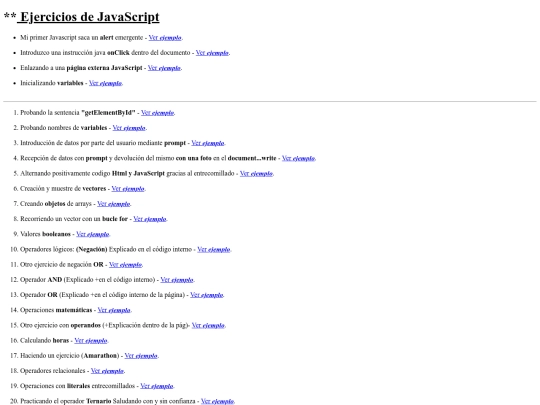The height and width of the screenshot is (405, 540).
Task: Open 'Ver ejemplo' for Inicializando variables
Action: (x=105, y=83)
